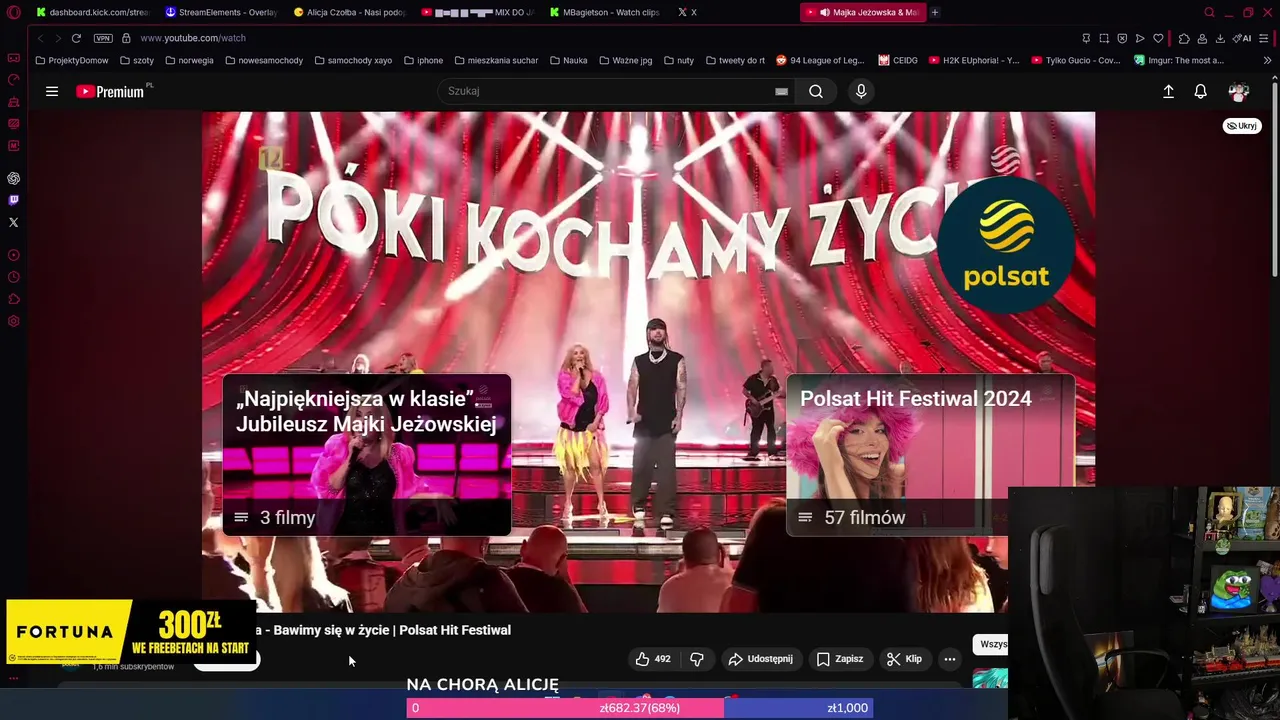Image resolution: width=1280 pixels, height=720 pixels.
Task: Submit search with magnifier button
Action: 816,91
